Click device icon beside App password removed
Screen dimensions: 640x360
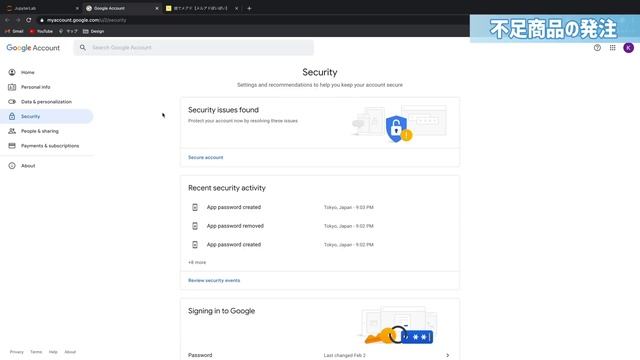coord(195,226)
